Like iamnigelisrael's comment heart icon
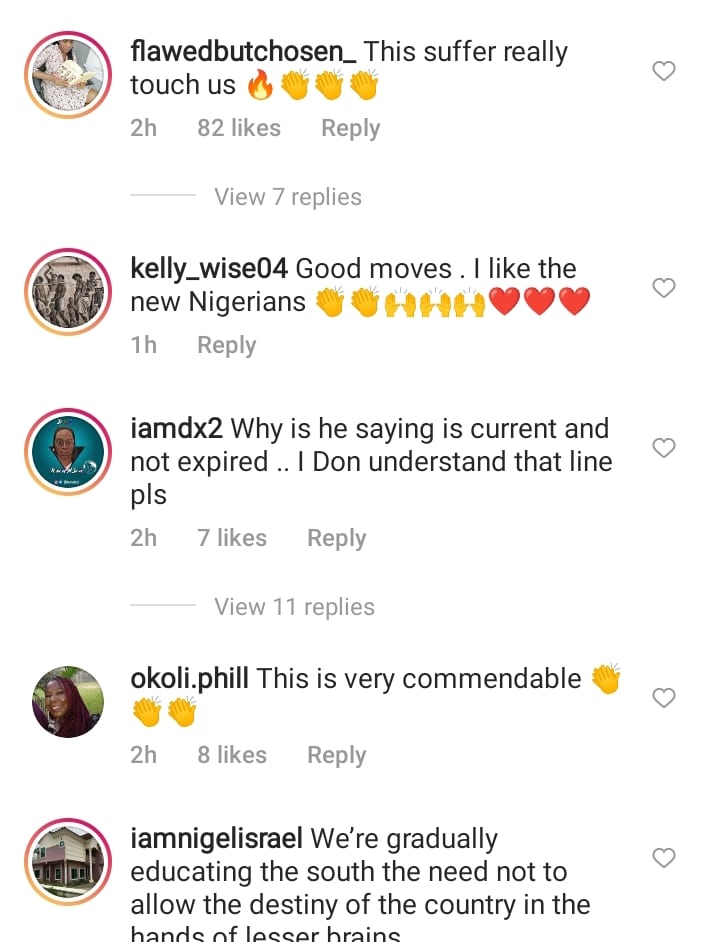Viewport: 719px width, 942px height. point(664,858)
